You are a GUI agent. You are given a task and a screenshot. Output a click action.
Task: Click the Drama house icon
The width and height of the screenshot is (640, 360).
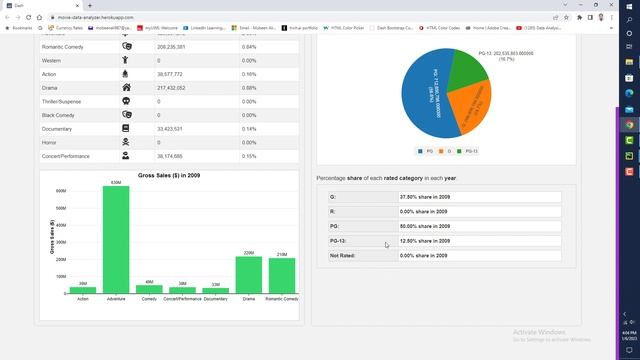point(127,87)
